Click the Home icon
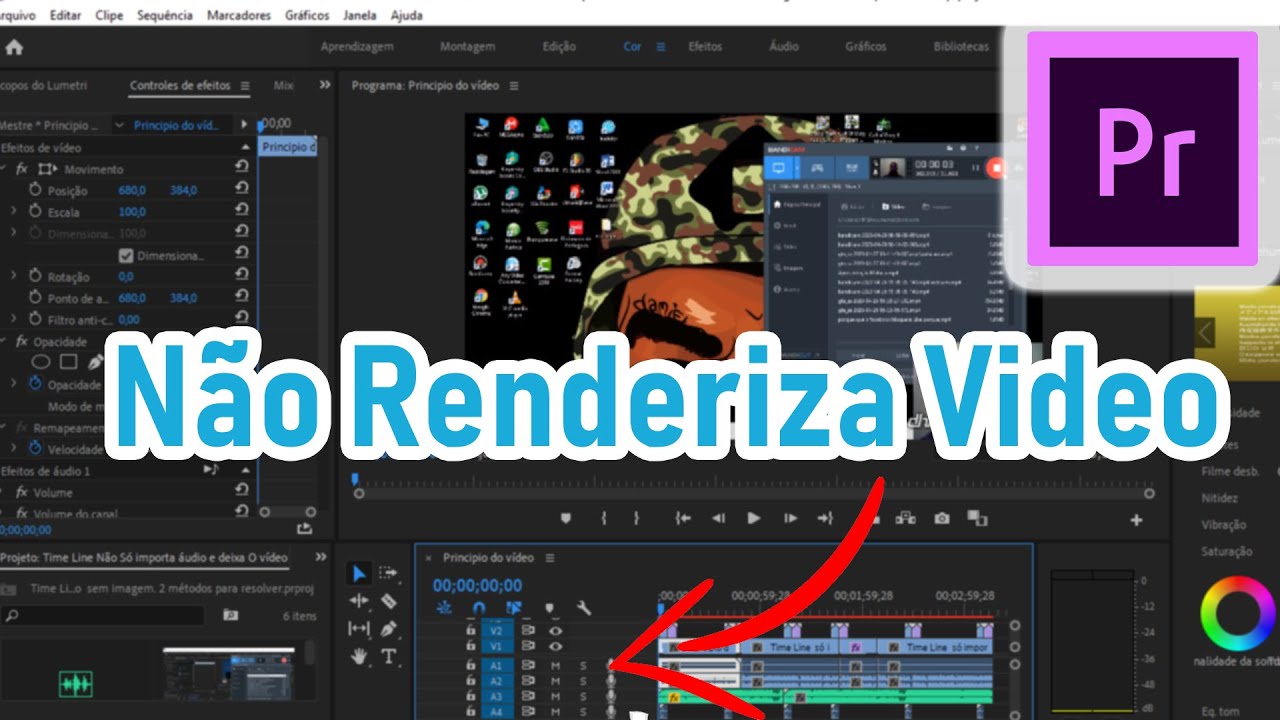The width and height of the screenshot is (1280, 720). point(14,47)
